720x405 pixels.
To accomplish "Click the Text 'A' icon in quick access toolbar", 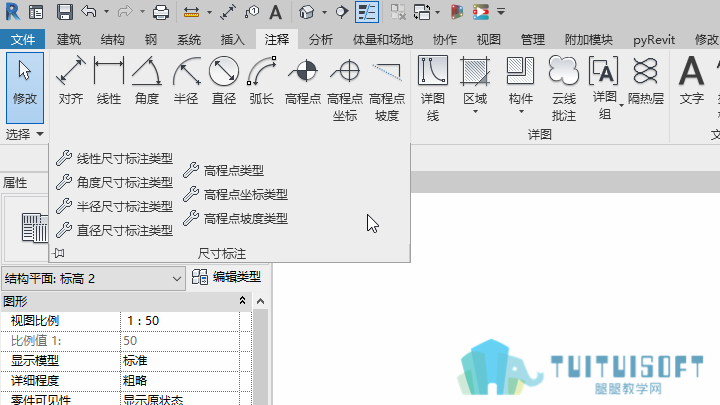I will click(x=276, y=12).
